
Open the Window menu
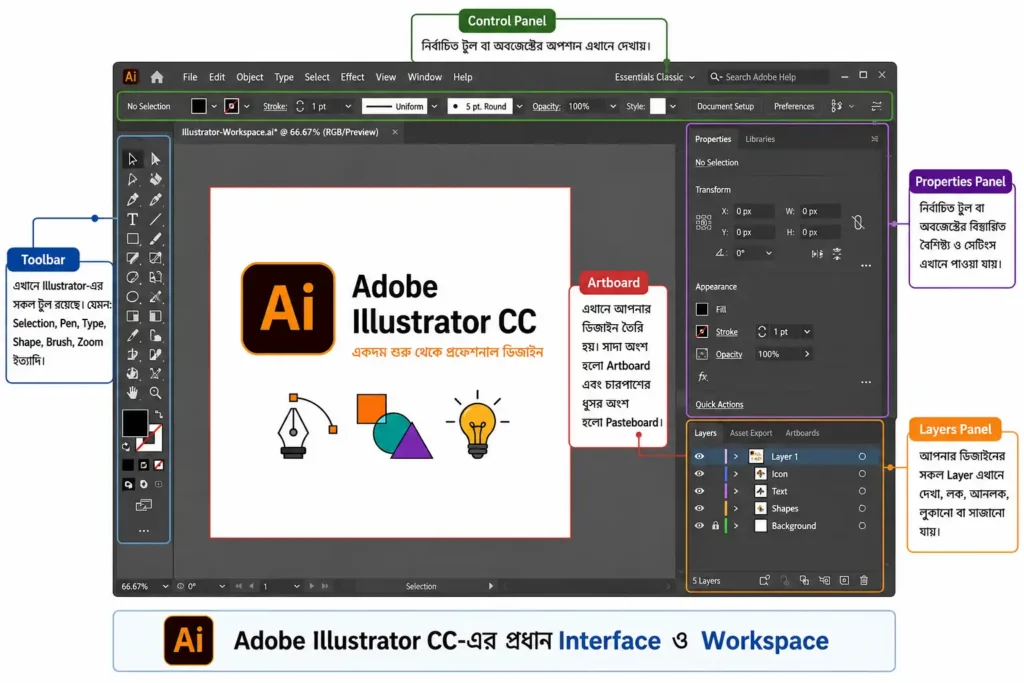coord(424,77)
